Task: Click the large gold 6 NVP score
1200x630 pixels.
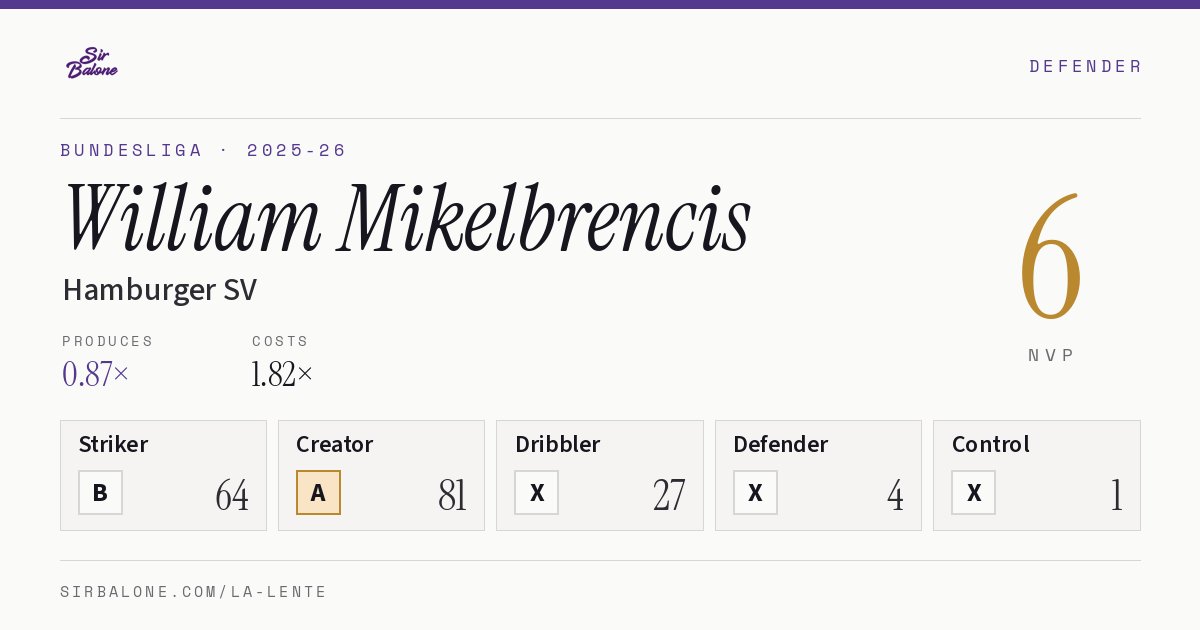Action: [1051, 258]
